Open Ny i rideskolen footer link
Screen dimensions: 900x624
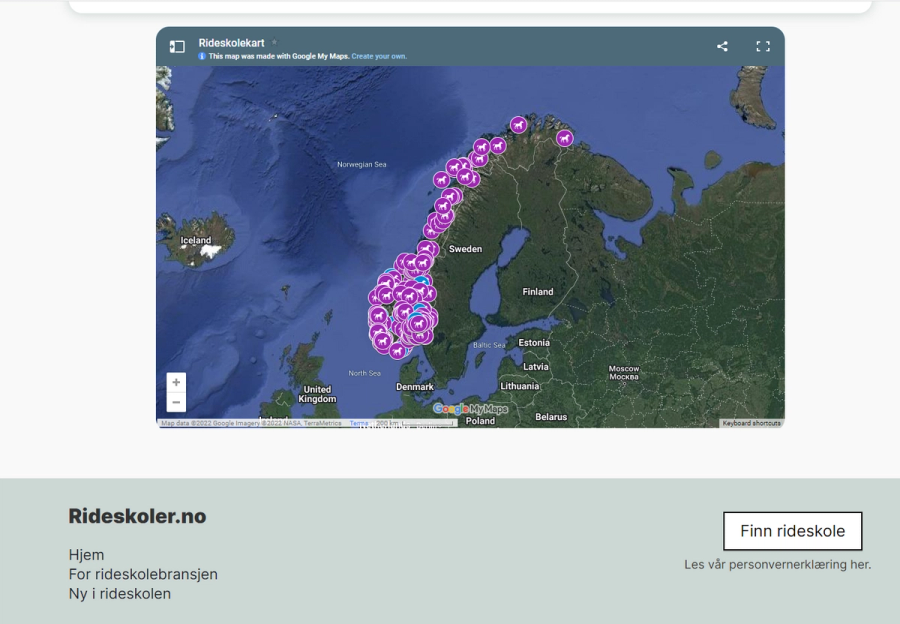(x=119, y=594)
